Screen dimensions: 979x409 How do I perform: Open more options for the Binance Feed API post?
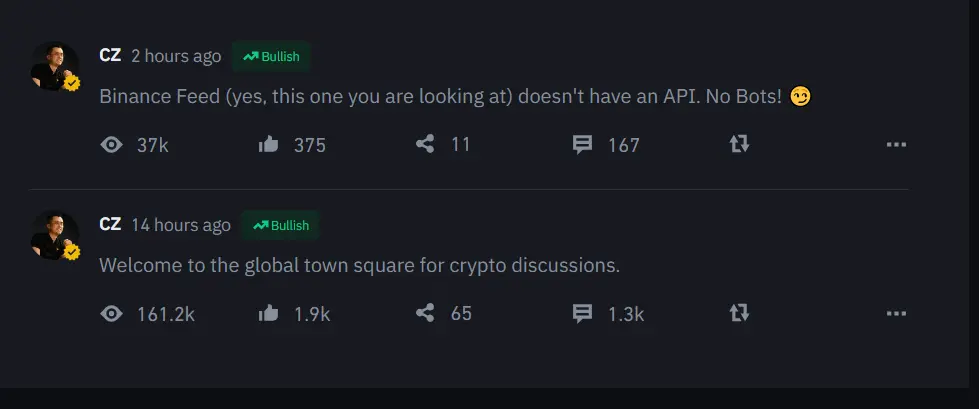tap(896, 145)
